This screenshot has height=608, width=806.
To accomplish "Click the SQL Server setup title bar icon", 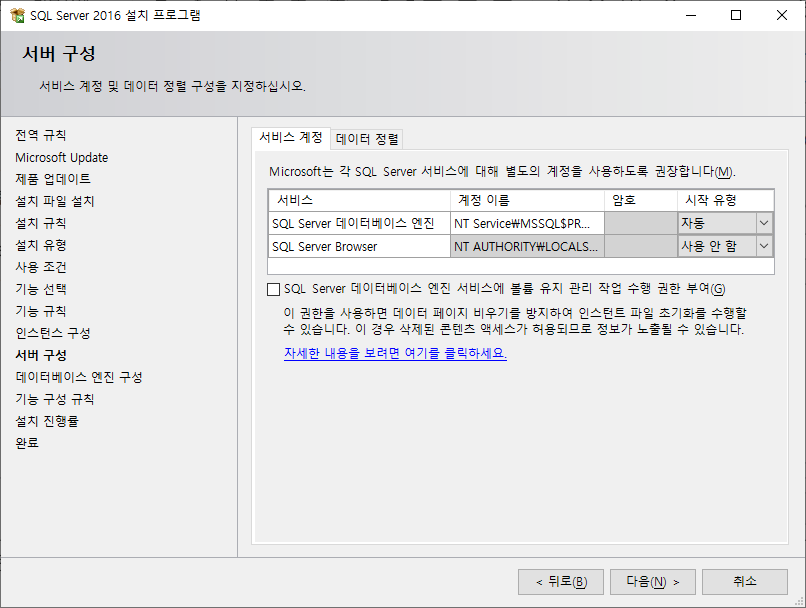I will point(17,15).
